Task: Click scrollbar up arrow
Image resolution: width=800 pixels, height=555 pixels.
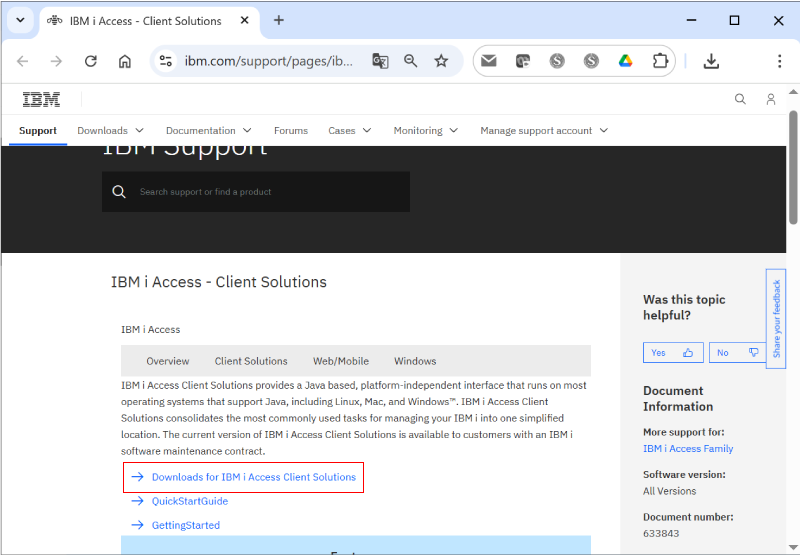Action: pos(793,92)
